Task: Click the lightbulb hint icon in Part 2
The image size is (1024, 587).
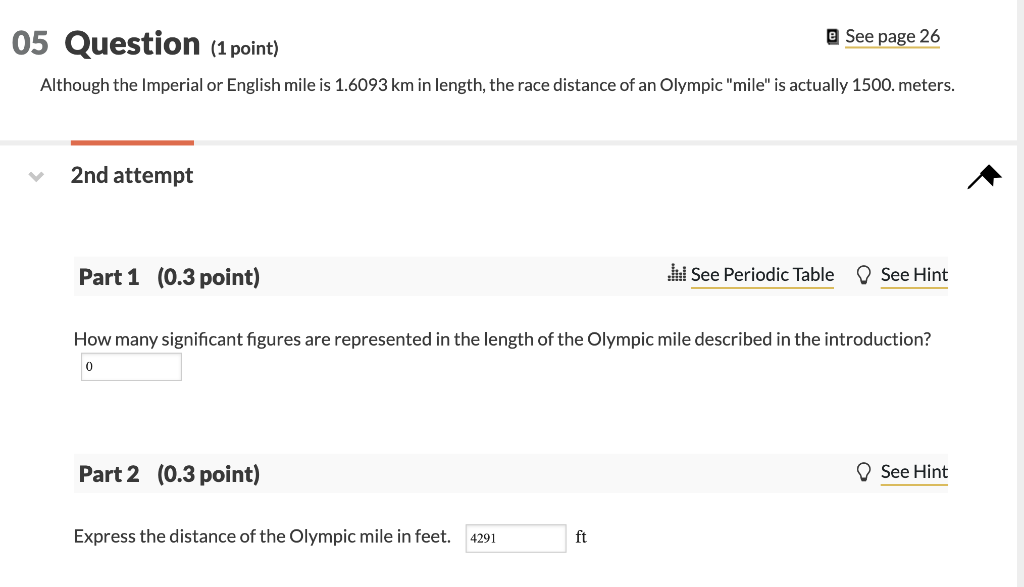Action: [864, 472]
